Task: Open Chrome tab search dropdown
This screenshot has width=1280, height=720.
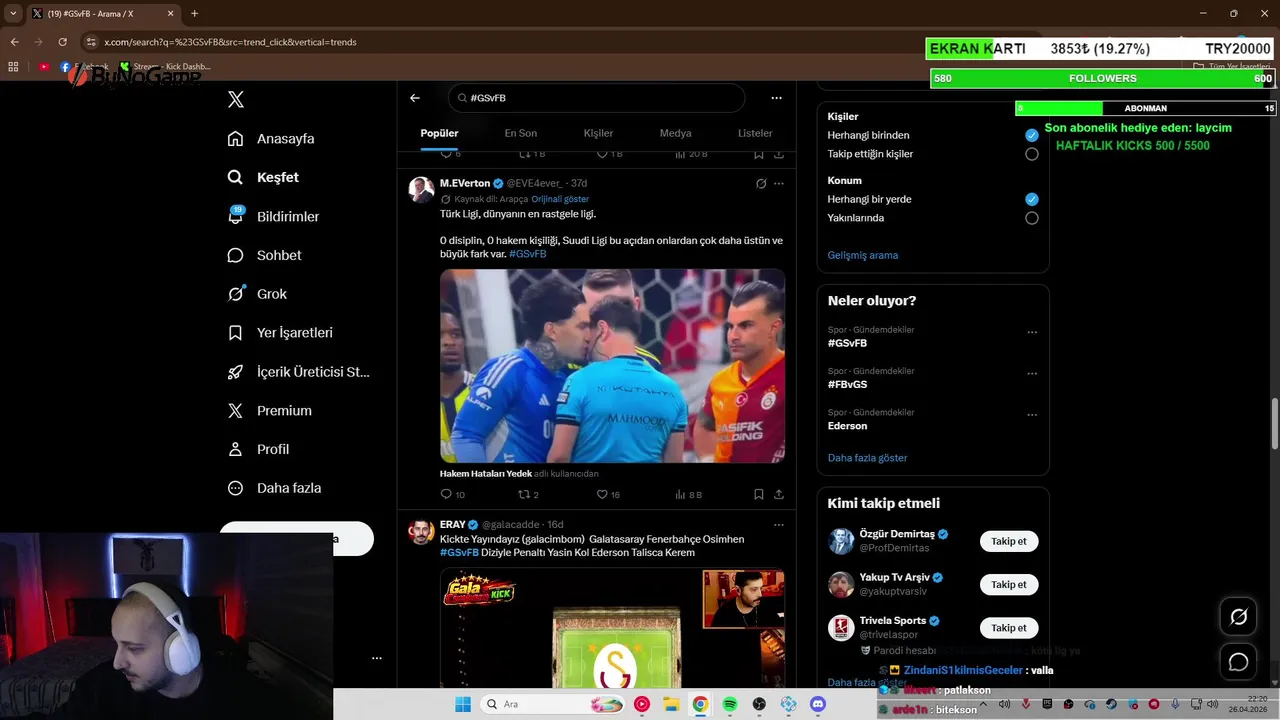Action: click(13, 14)
